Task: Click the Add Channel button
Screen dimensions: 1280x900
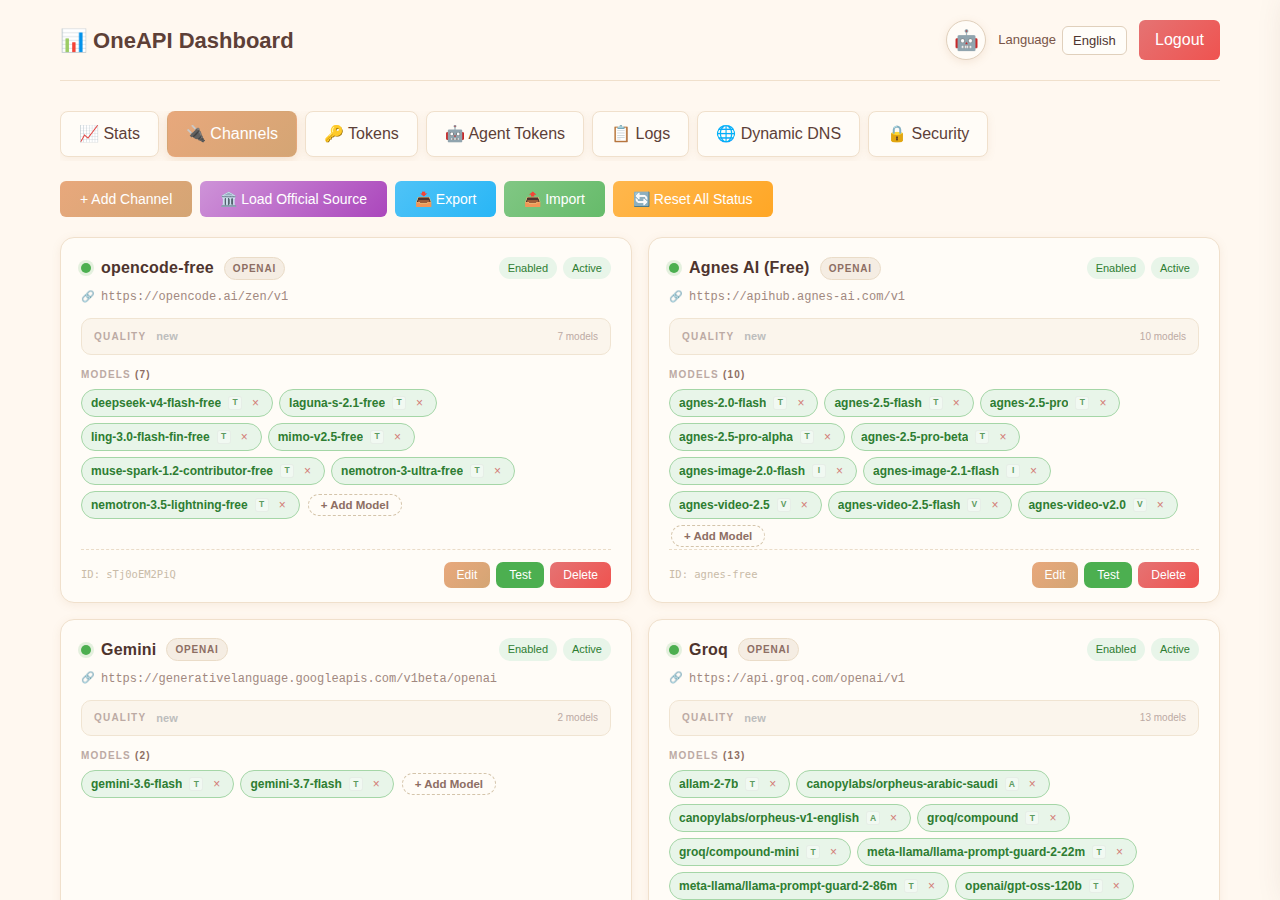Action: click(x=126, y=199)
